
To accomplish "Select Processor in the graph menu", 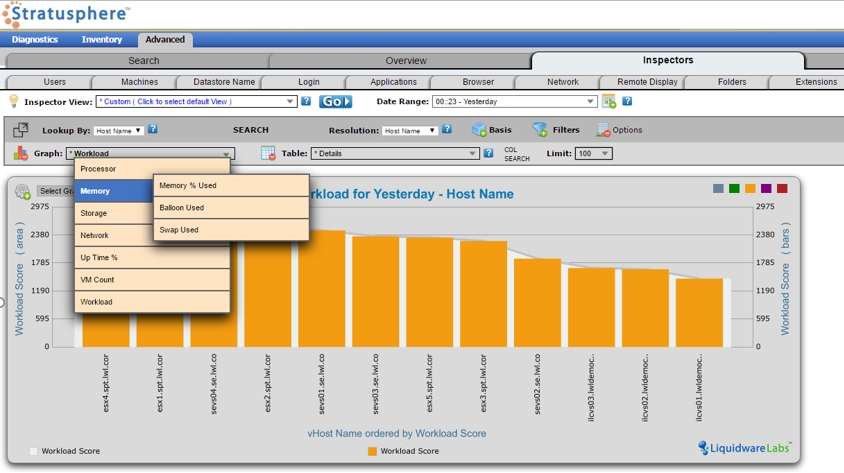I will pos(152,168).
